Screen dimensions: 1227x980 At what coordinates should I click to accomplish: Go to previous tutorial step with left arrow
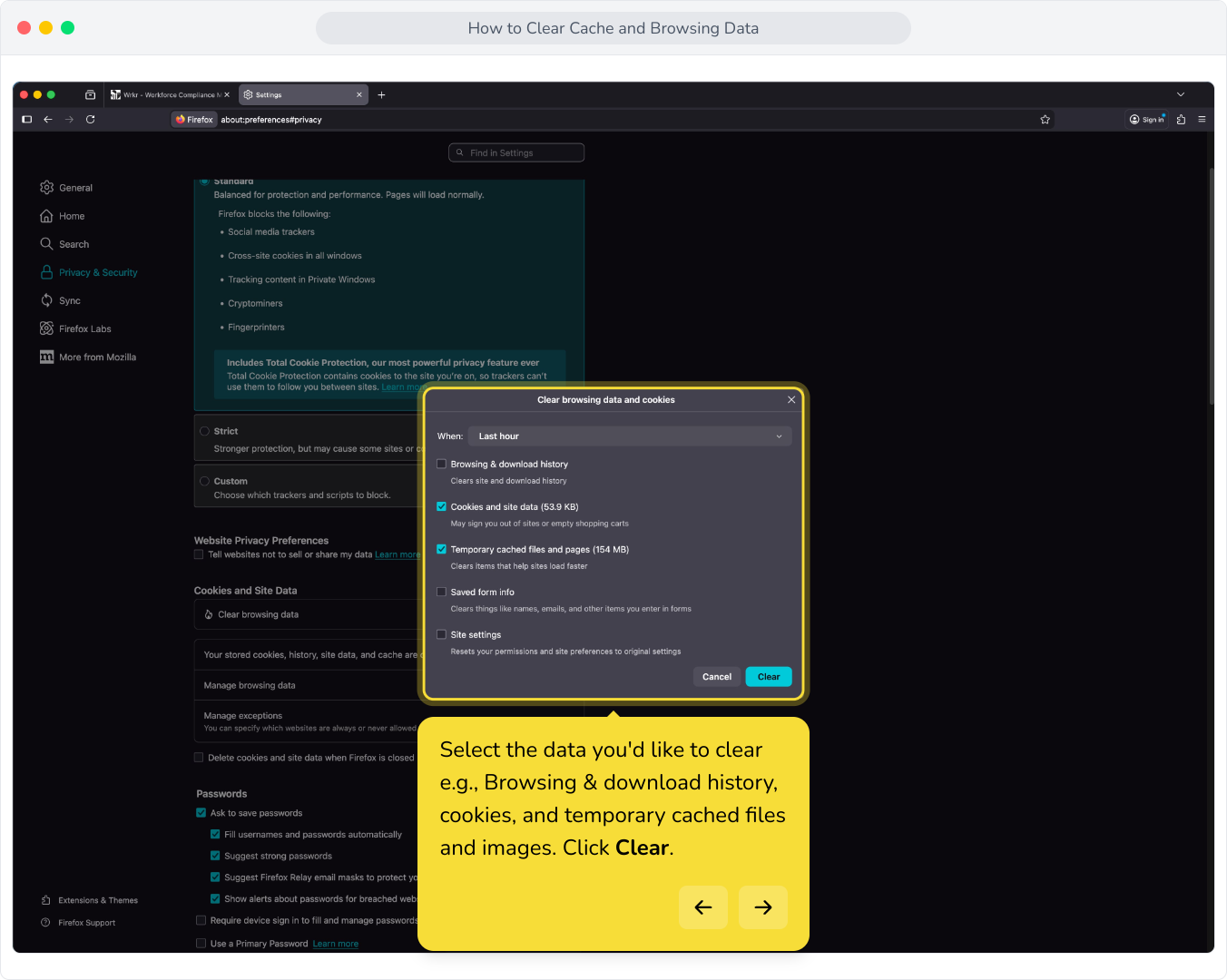point(703,907)
